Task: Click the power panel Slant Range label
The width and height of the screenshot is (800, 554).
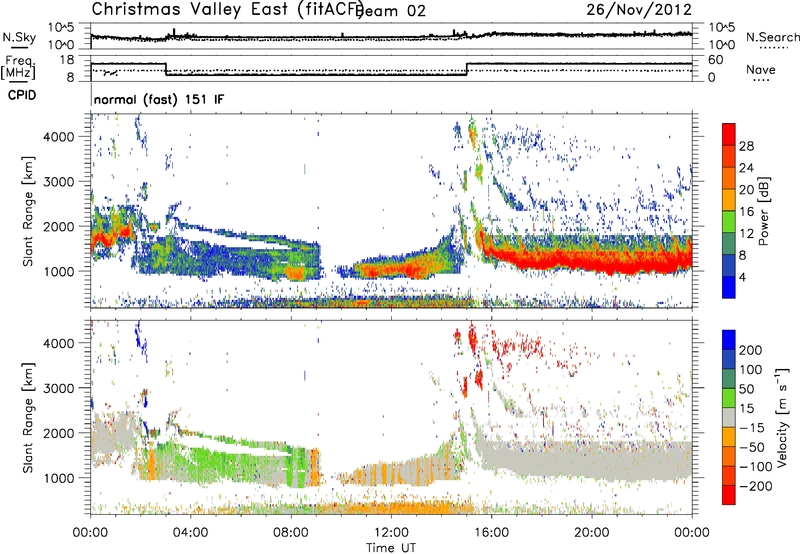Action: tap(28, 211)
